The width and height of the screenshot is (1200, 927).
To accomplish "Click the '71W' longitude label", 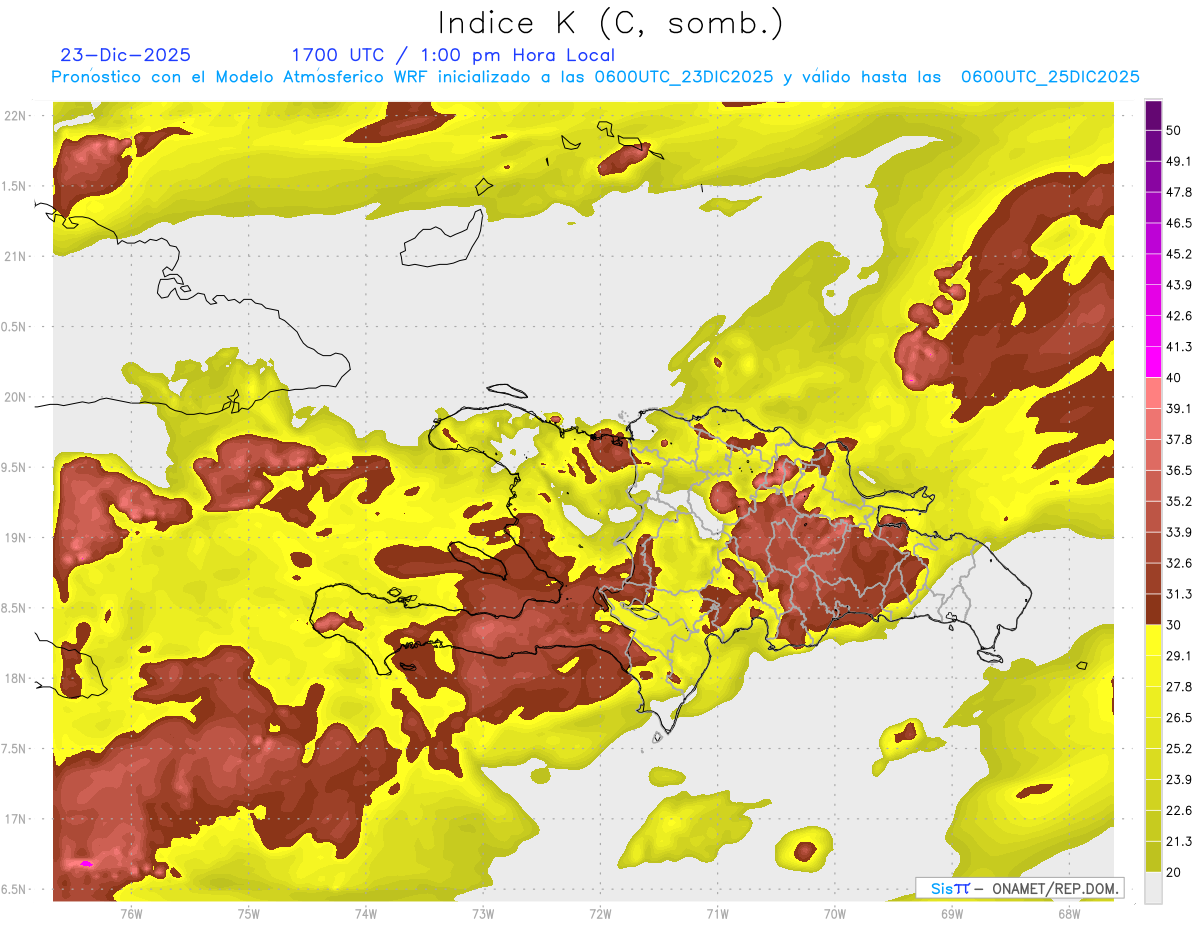I will point(717,913).
